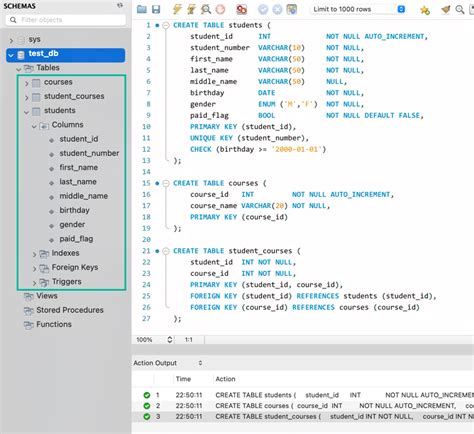Select the student_id column
The height and width of the screenshot is (434, 474).
(x=79, y=139)
